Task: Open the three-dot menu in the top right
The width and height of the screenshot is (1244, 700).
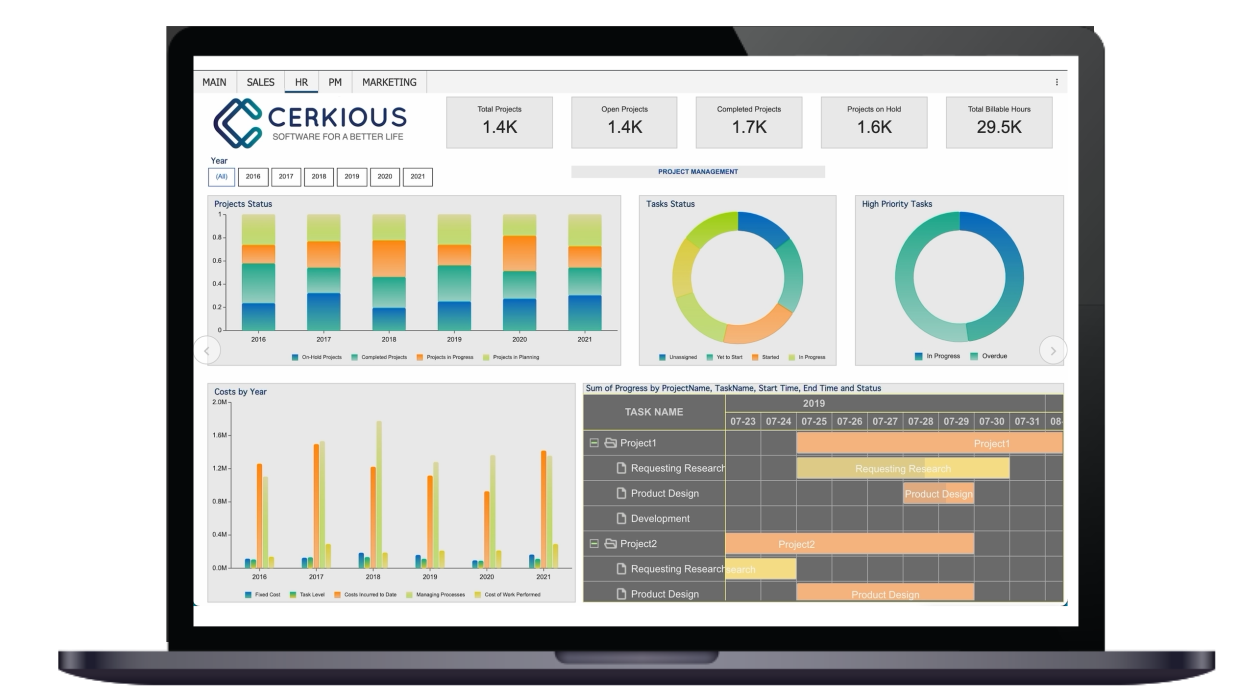Action: click(1059, 80)
